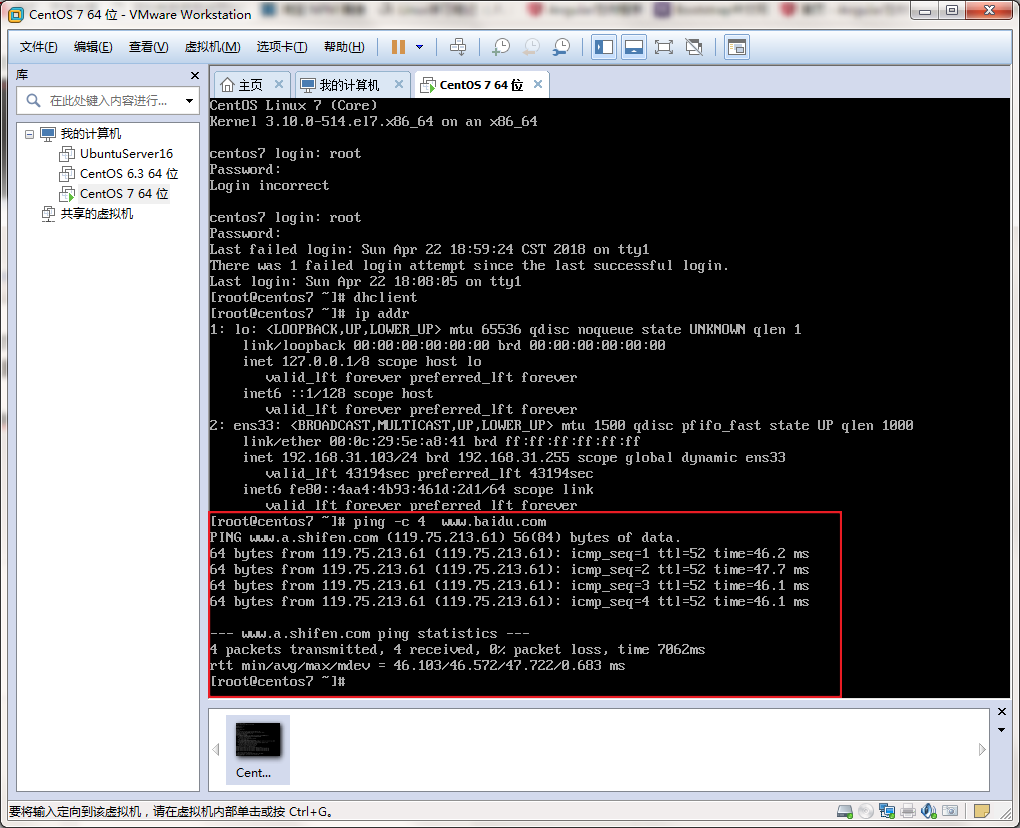This screenshot has width=1020, height=828.
Task: Click the hard disk status icon
Action: pos(844,811)
